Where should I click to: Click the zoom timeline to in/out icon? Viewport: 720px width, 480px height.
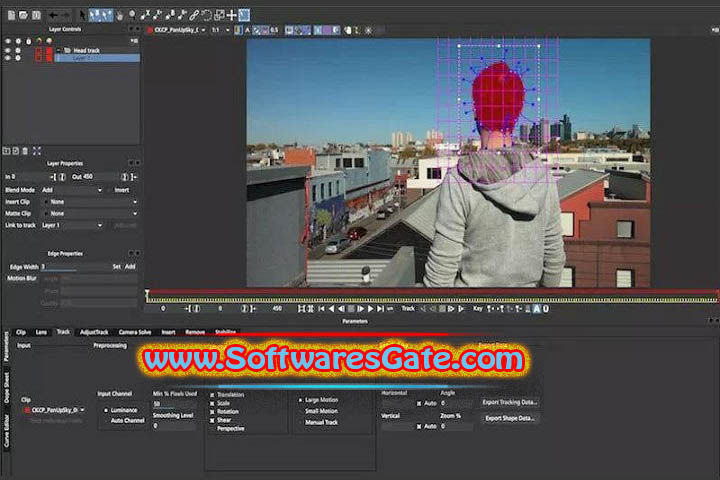(301, 309)
